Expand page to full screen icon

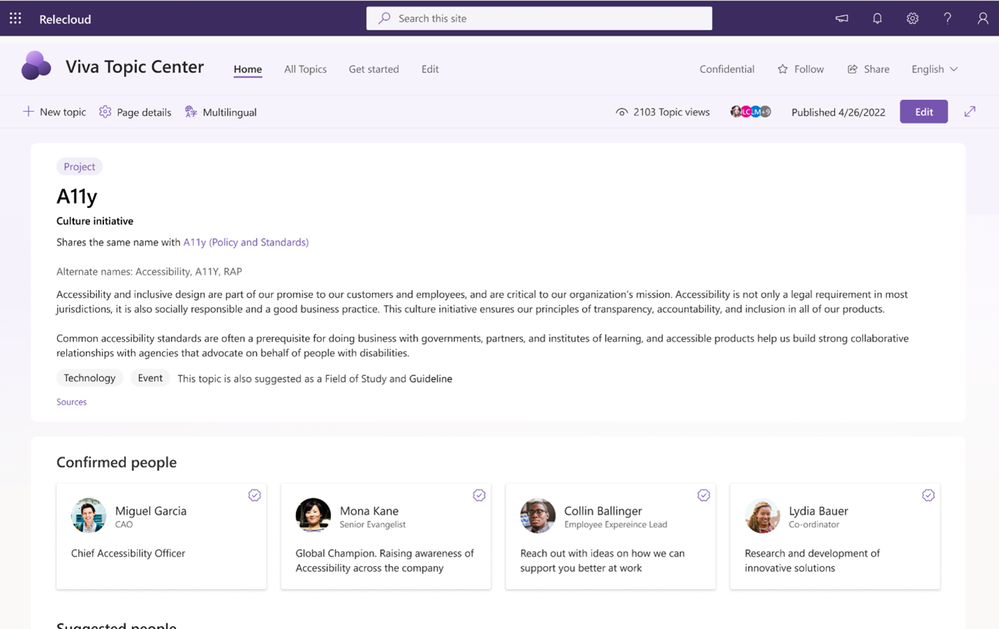point(970,112)
